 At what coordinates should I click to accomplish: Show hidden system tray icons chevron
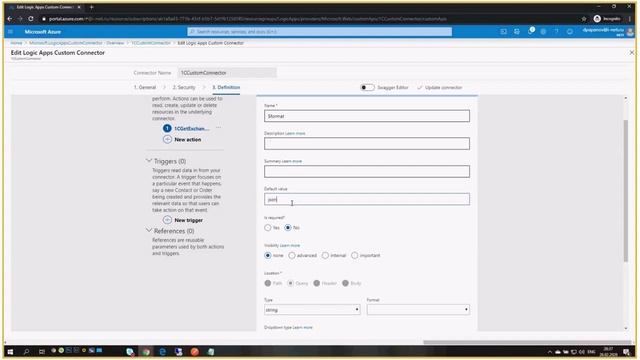tap(550, 351)
